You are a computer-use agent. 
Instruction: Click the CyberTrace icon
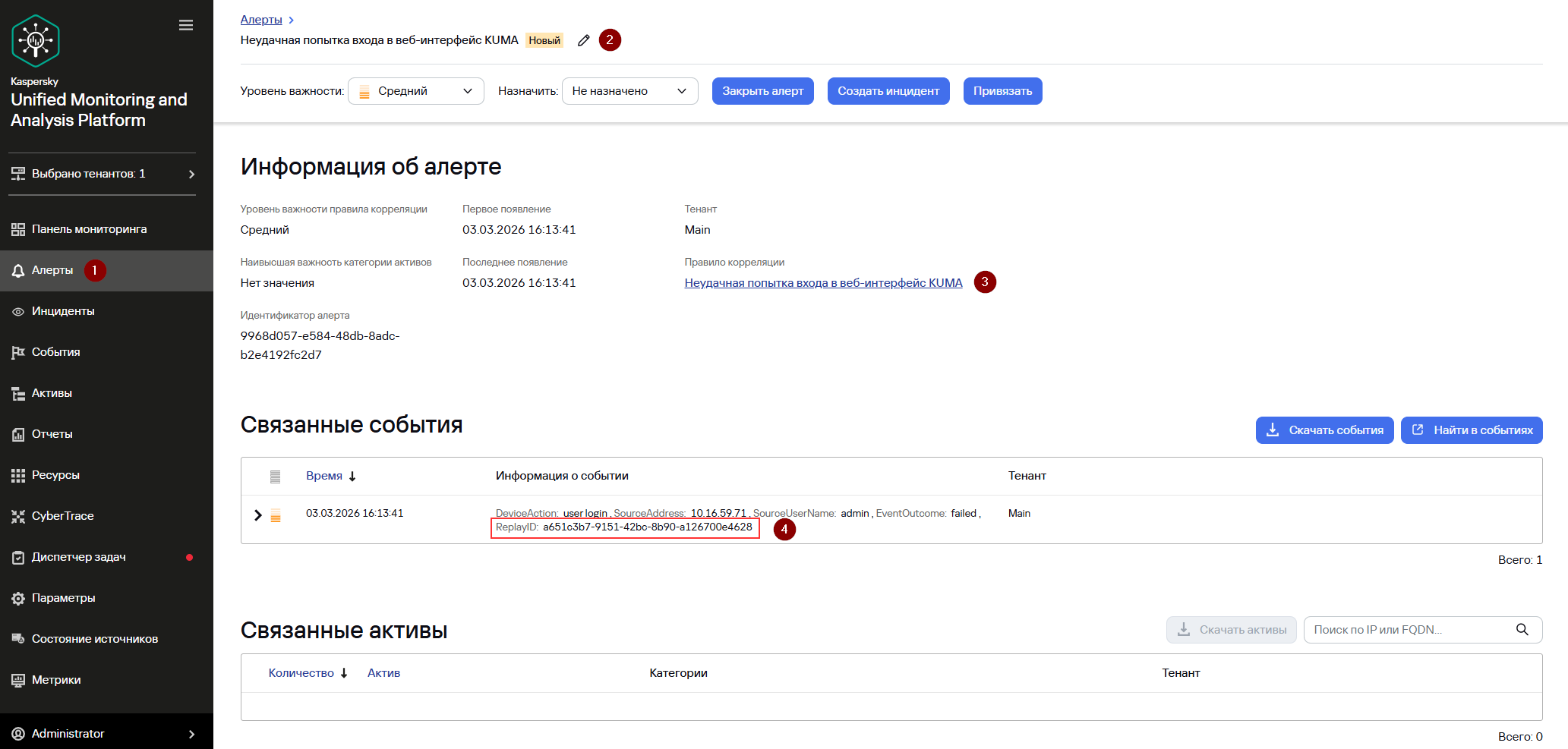point(18,516)
